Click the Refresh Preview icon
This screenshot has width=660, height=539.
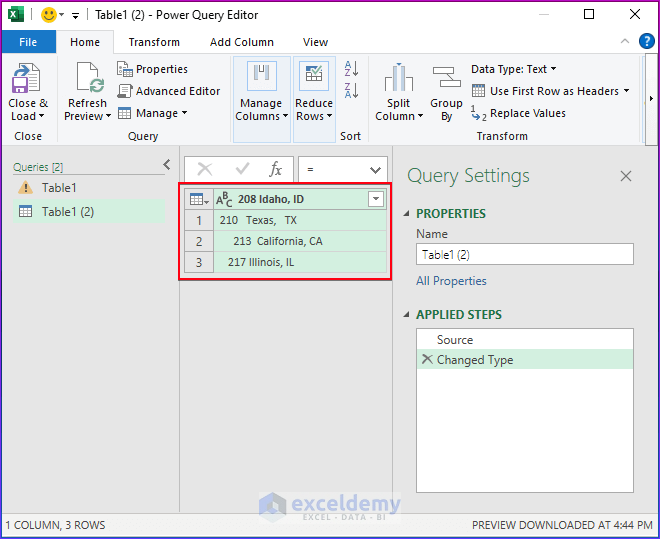90,77
